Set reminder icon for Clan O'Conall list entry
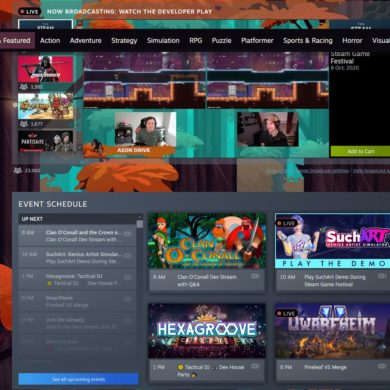390x390 pixels. tap(128, 234)
